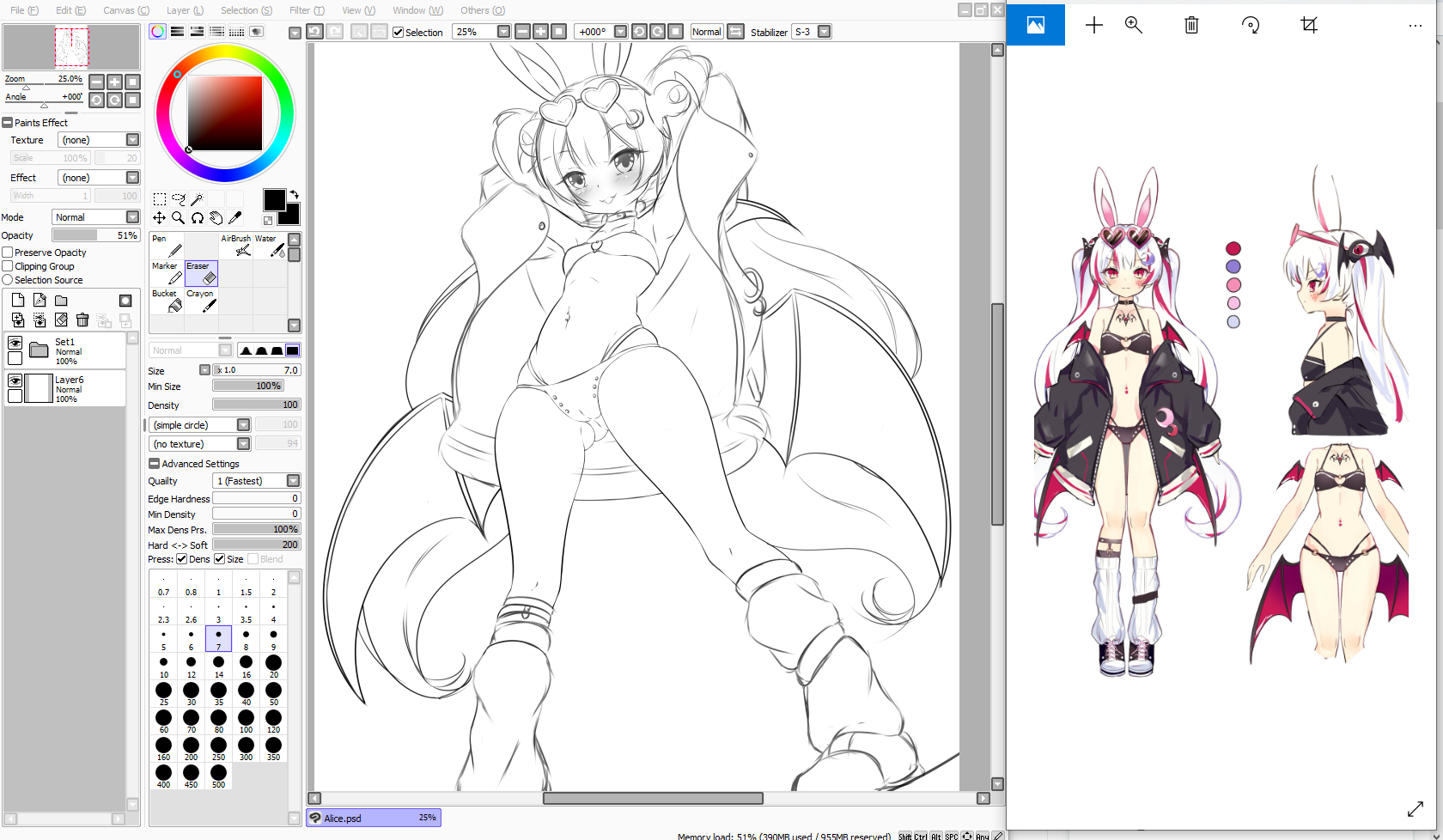The width and height of the screenshot is (1443, 840).
Task: Click the crop icon in photo viewer
Action: click(1309, 25)
